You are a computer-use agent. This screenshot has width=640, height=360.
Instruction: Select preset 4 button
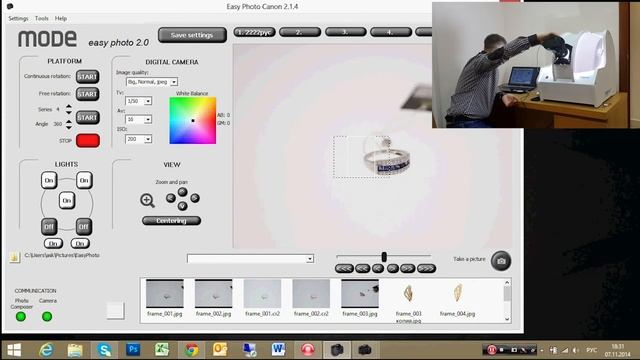[391, 32]
